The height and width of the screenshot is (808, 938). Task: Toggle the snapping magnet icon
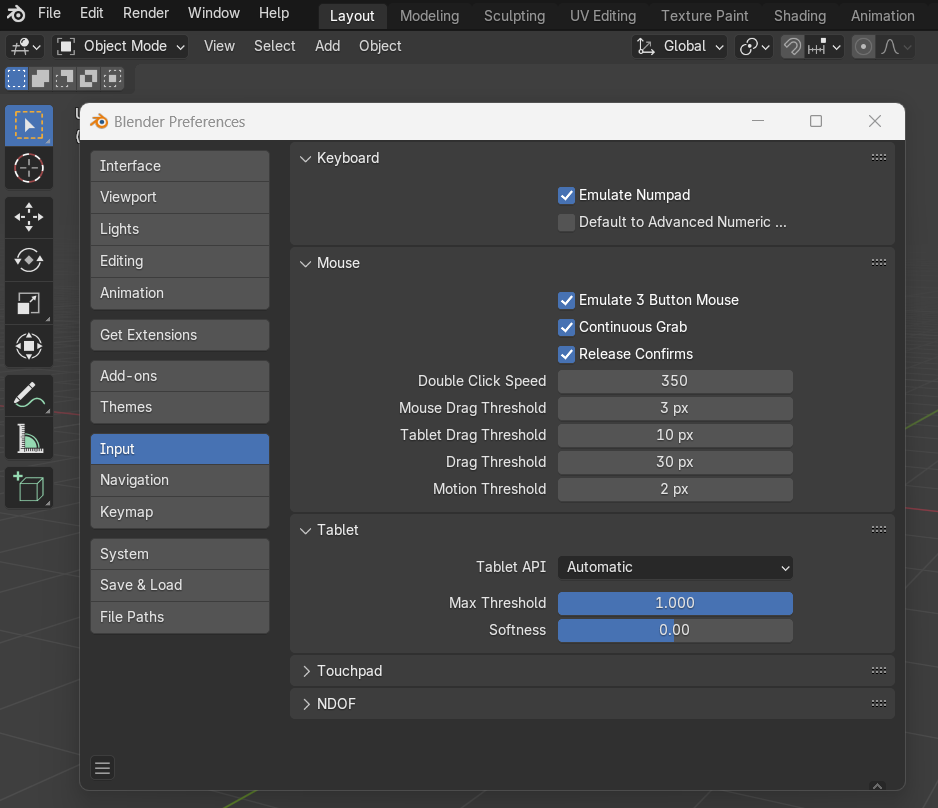coord(792,47)
